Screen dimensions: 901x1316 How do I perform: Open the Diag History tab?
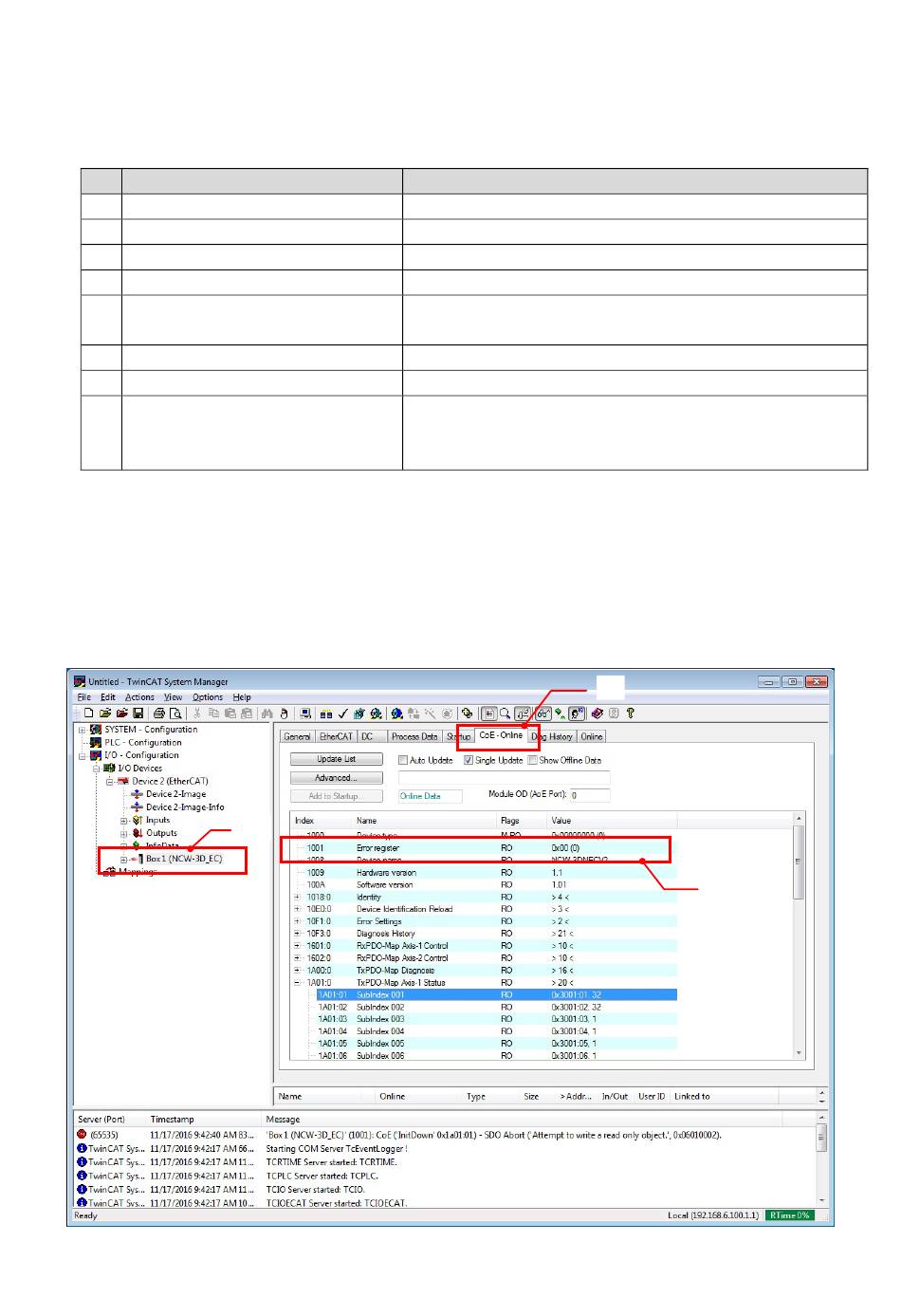[552, 736]
